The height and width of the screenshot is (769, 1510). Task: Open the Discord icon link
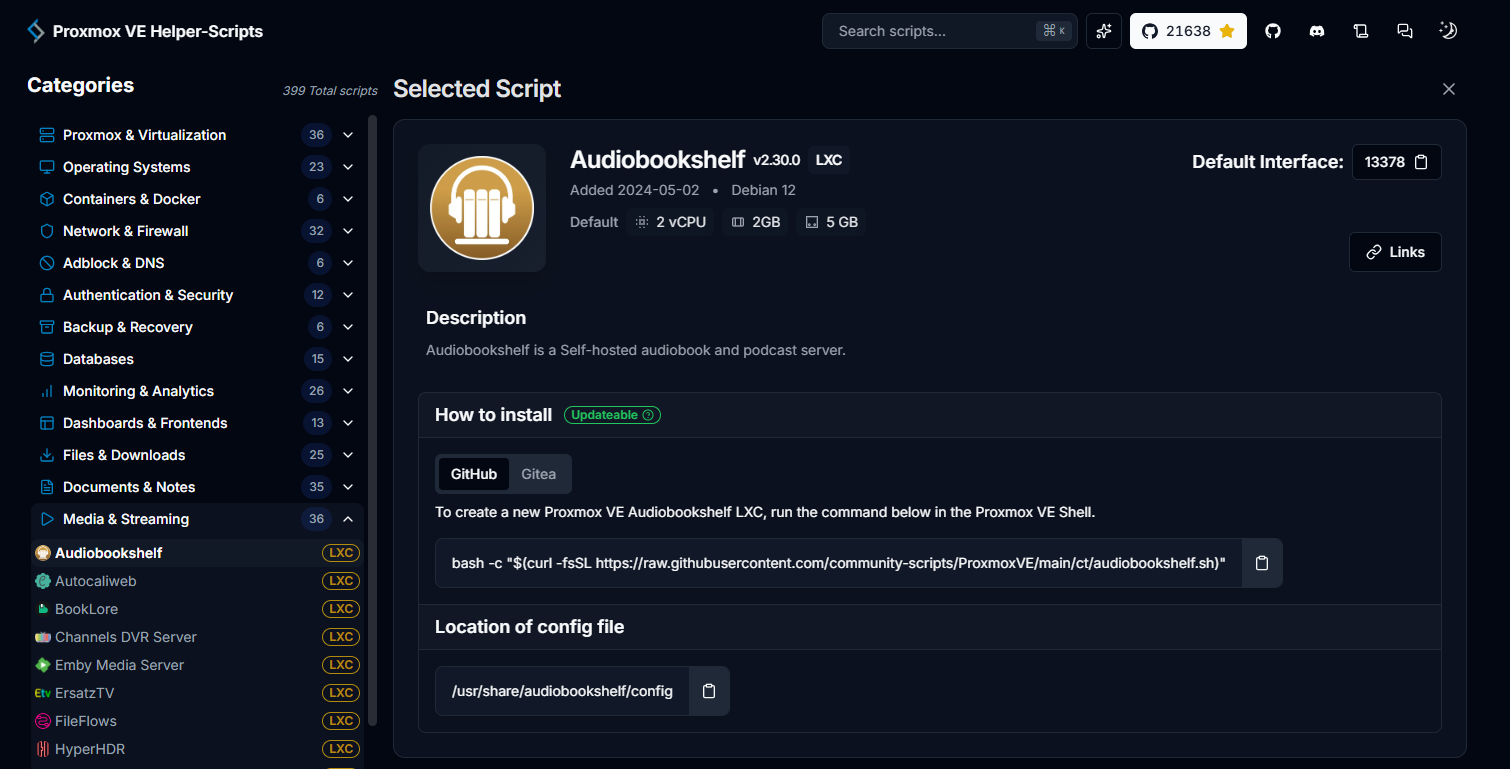1317,31
